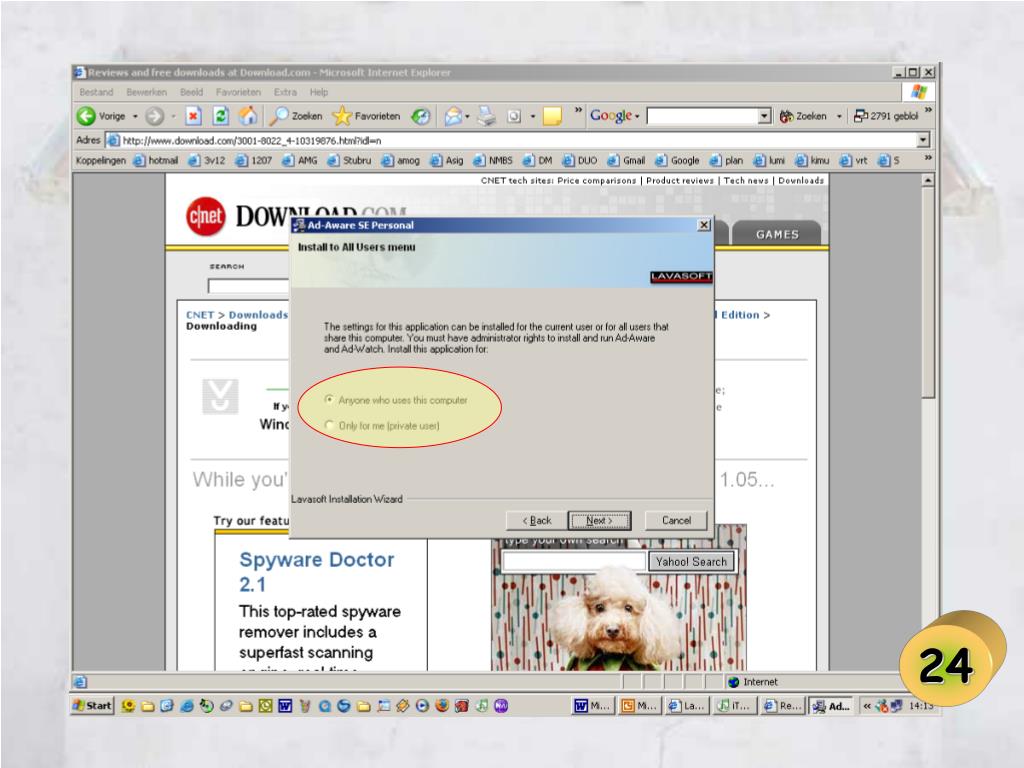Click Back in the Ad-Aware installer
This screenshot has height=768, width=1024.
pyautogui.click(x=537, y=520)
